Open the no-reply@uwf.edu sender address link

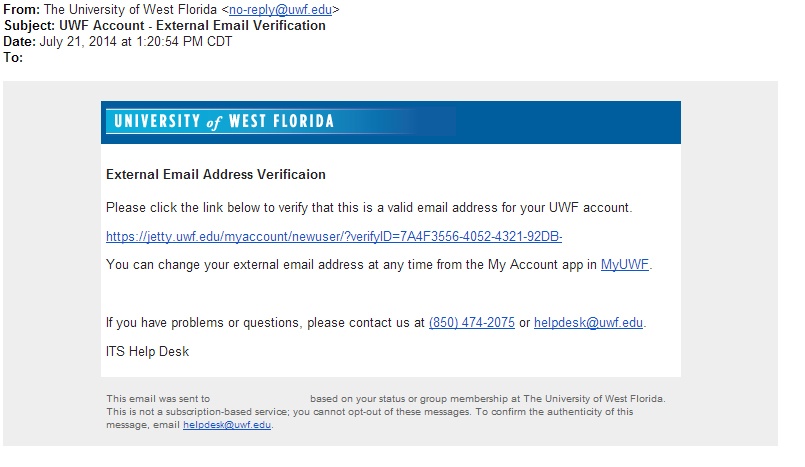(x=280, y=10)
